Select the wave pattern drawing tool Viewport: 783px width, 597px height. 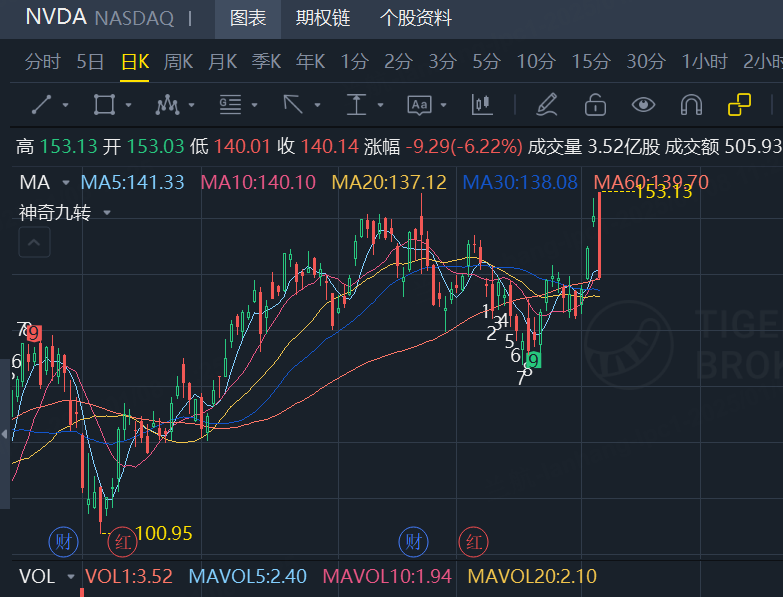[167, 105]
